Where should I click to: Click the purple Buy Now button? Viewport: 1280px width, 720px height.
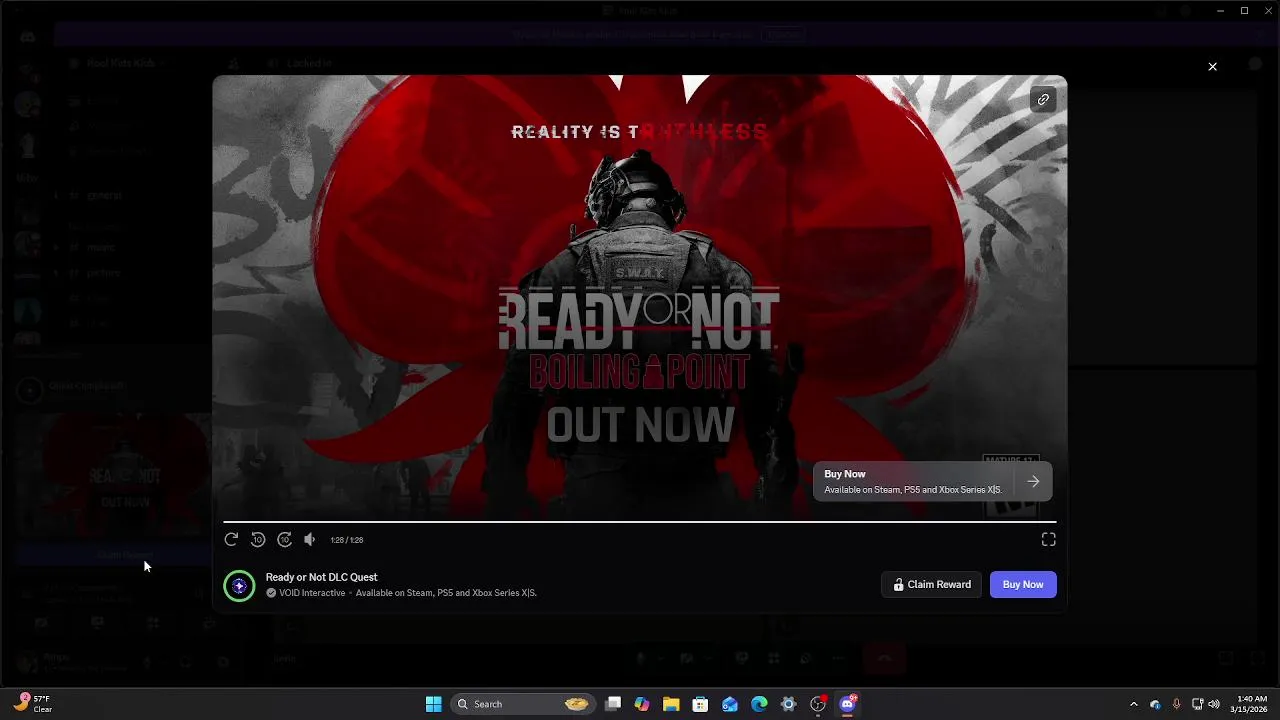tap(1023, 585)
